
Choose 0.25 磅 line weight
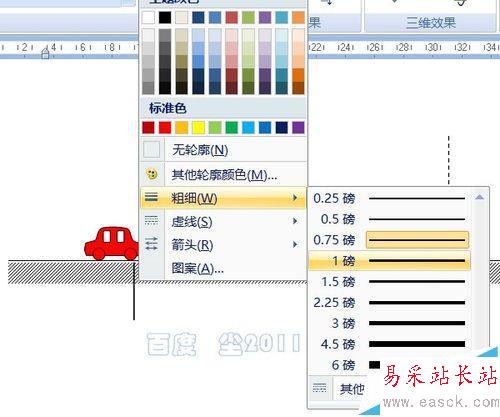[389, 198]
